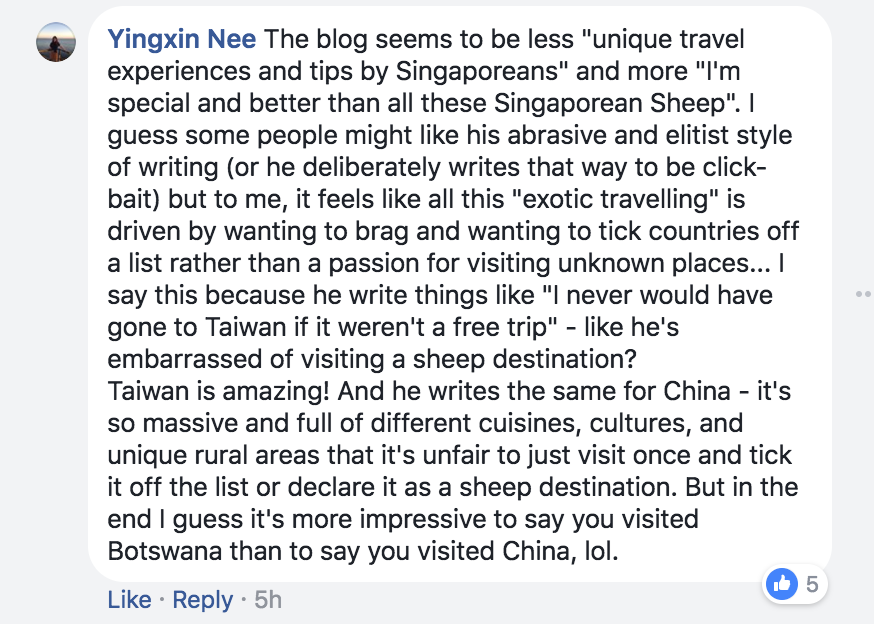View the reaction count of 5
This screenshot has height=624, width=874.
point(812,584)
